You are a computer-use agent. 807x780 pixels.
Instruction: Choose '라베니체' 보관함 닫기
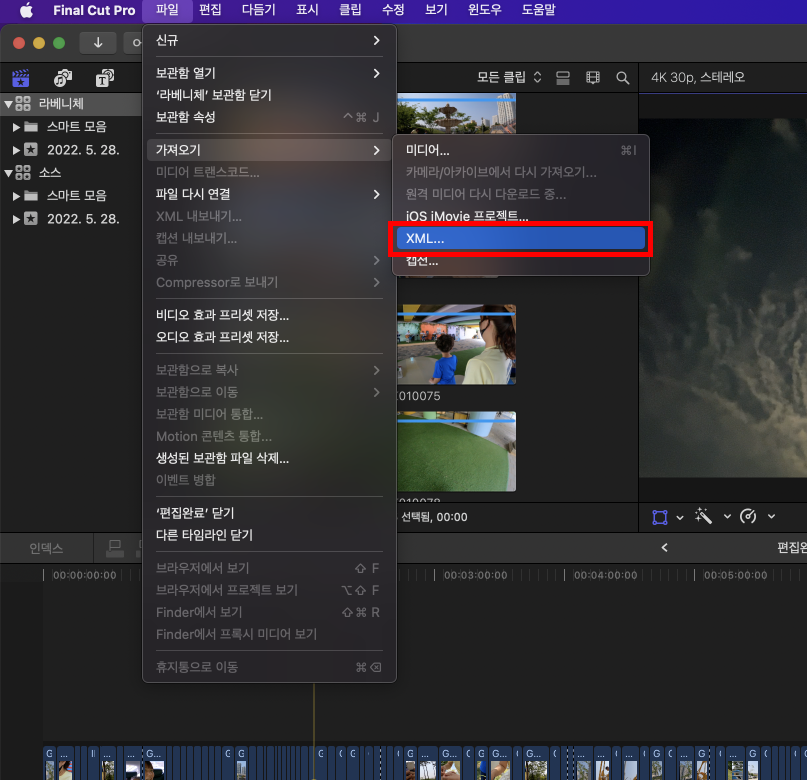pos(269,95)
